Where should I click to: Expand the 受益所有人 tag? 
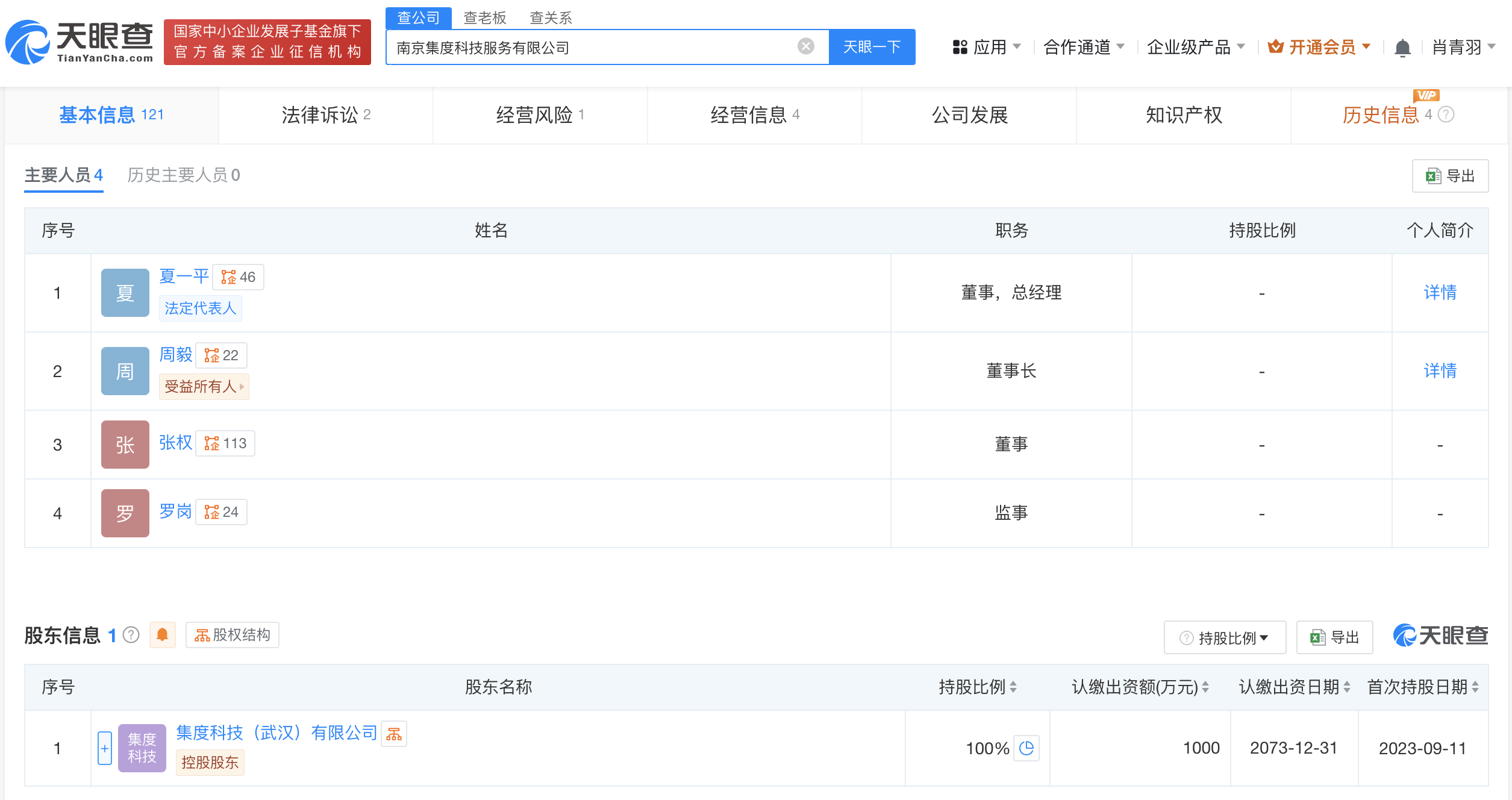pyautogui.click(x=204, y=387)
